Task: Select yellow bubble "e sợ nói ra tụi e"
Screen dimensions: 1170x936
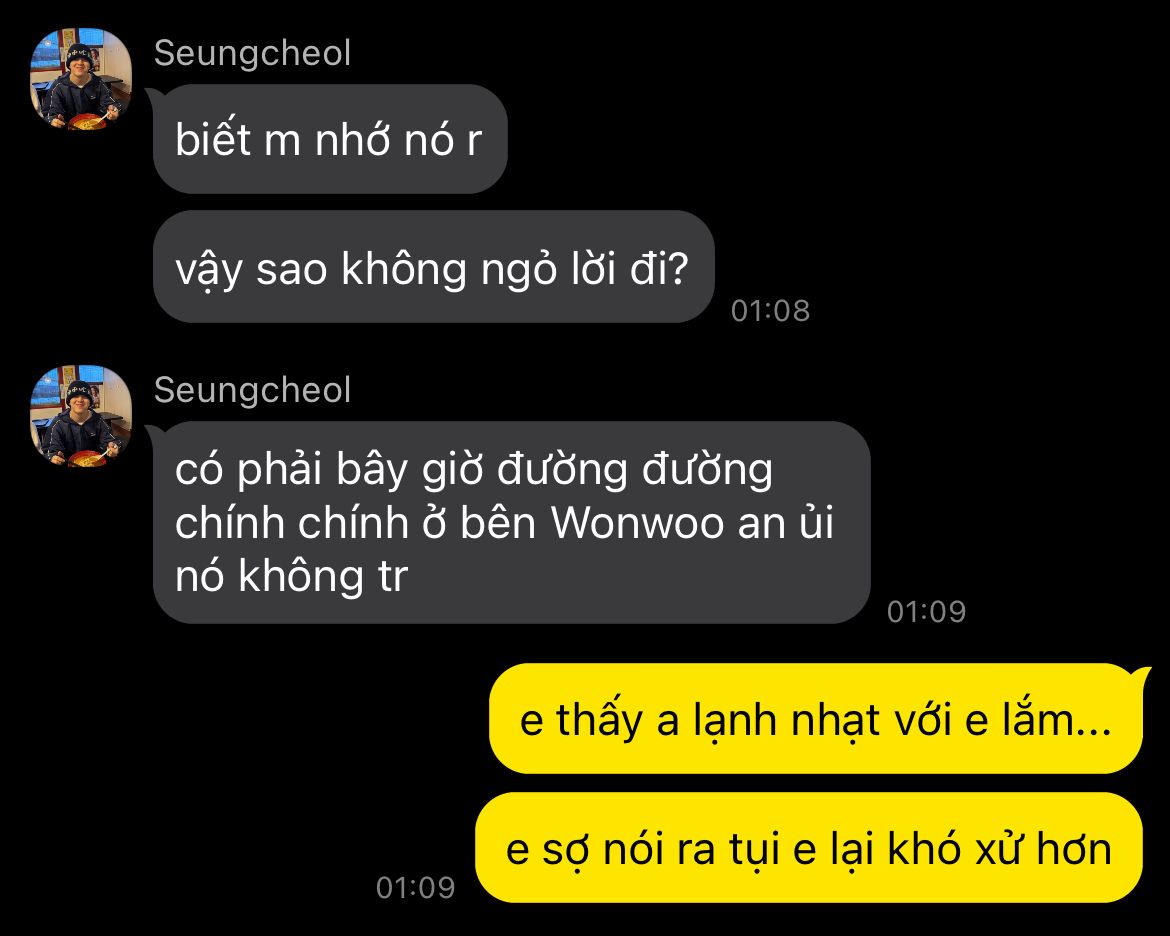Action: pyautogui.click(x=809, y=848)
